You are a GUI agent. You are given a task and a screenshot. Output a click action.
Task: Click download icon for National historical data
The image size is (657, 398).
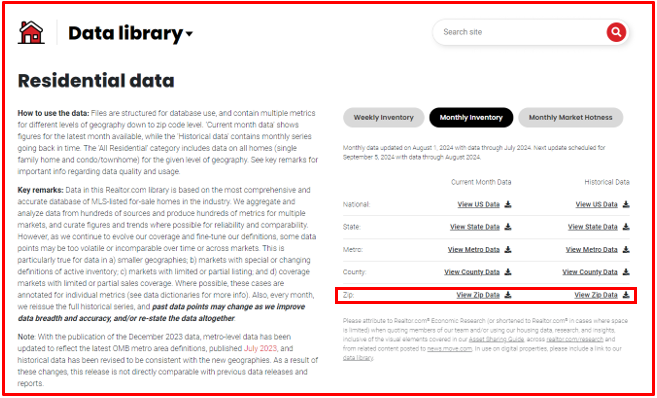click(626, 204)
